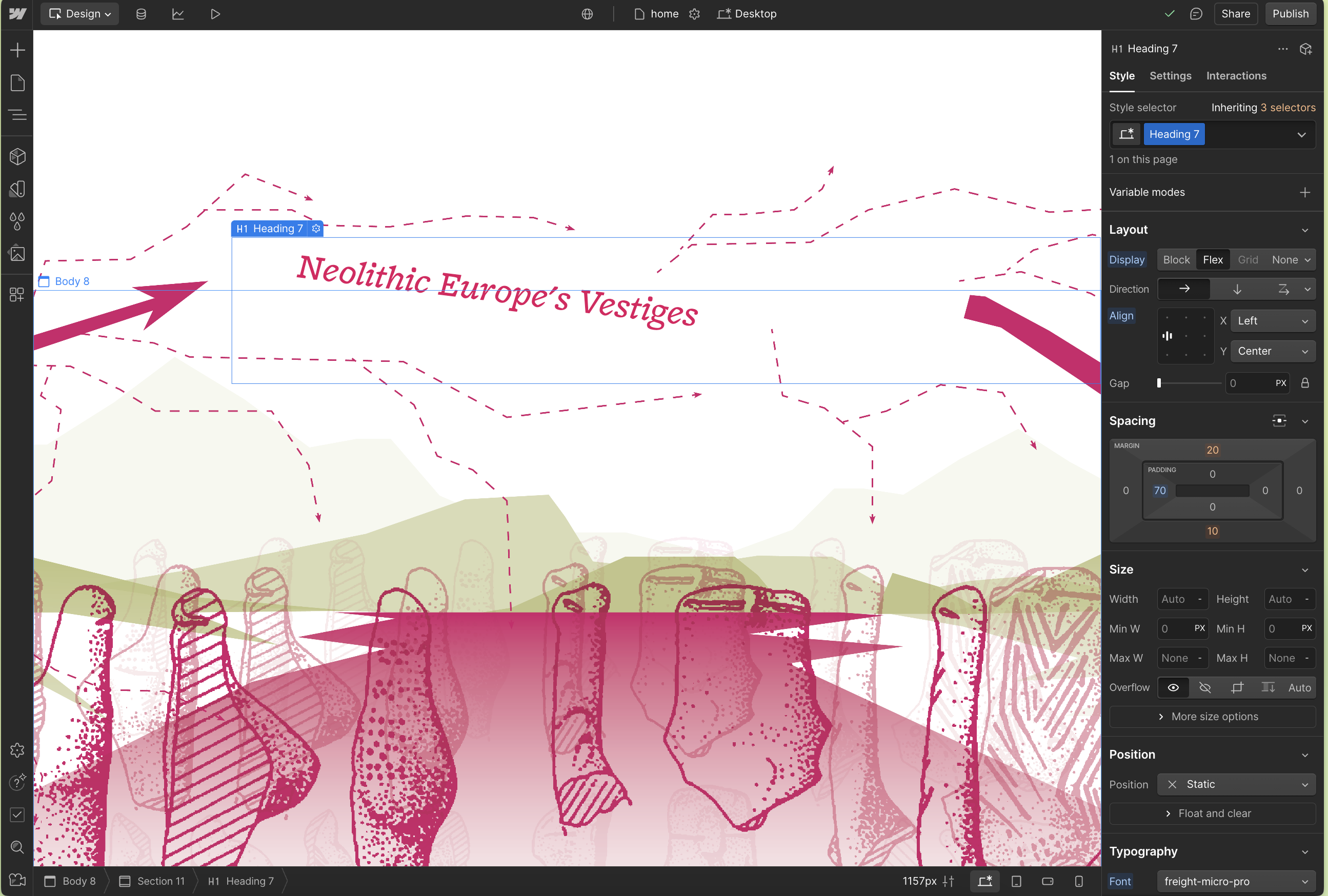
Task: Collapse the Size section
Action: point(1304,569)
